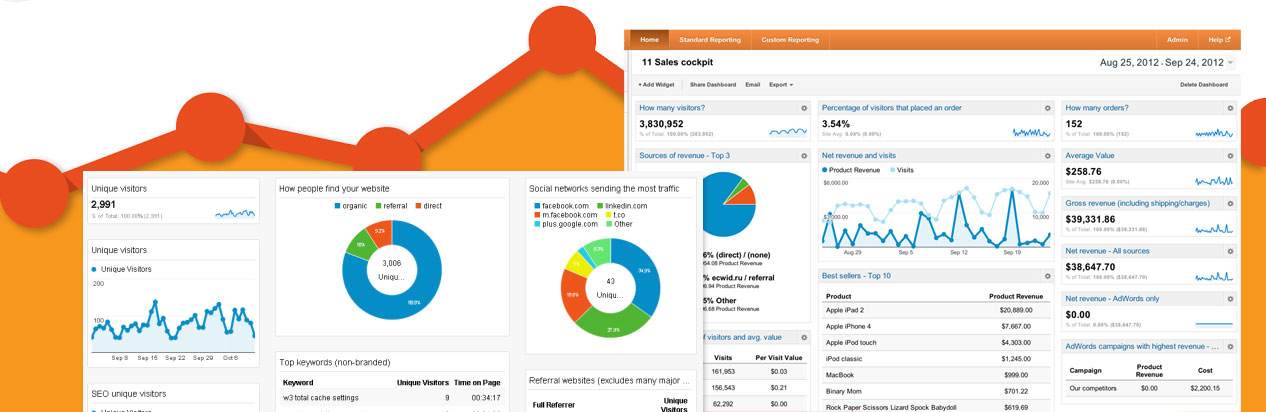Open the Help link in top bar
This screenshot has height=412, width=1266.
click(1218, 40)
